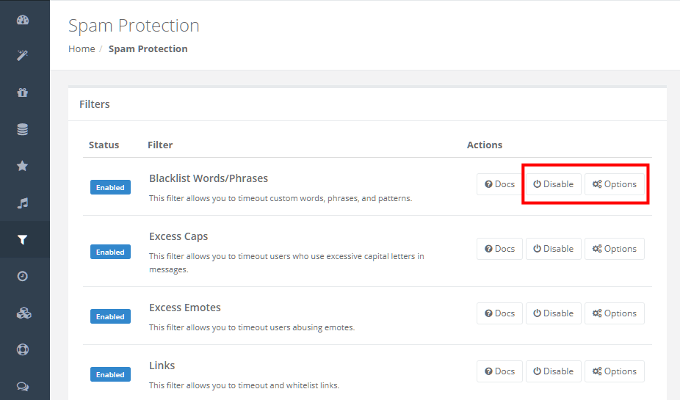Disable the Excess Caps filter

click(x=553, y=249)
